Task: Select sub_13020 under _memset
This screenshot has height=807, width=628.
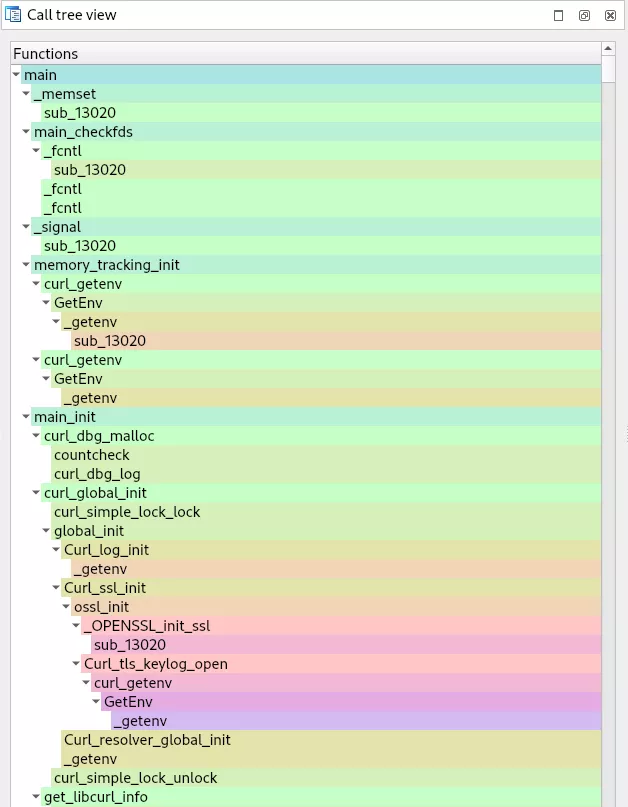Action: 321,113
